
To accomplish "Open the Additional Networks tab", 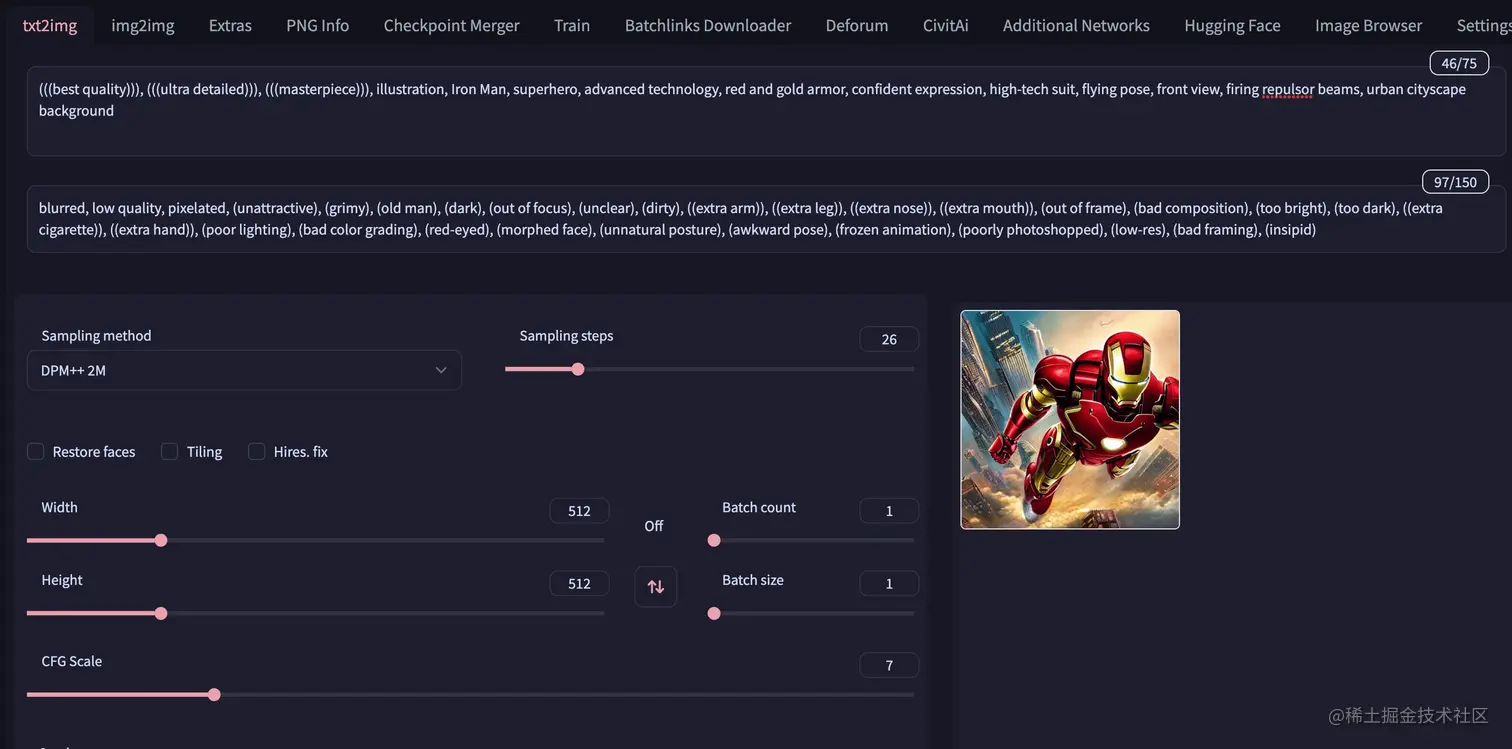I will pyautogui.click(x=1076, y=25).
